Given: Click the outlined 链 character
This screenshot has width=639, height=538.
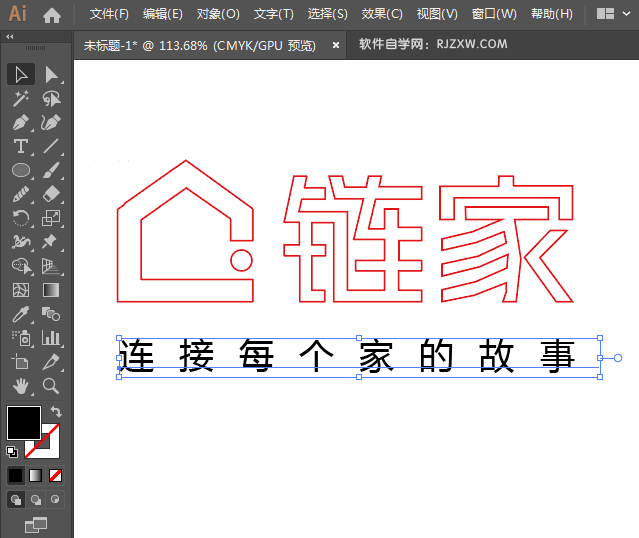Looking at the screenshot, I should pos(353,239).
